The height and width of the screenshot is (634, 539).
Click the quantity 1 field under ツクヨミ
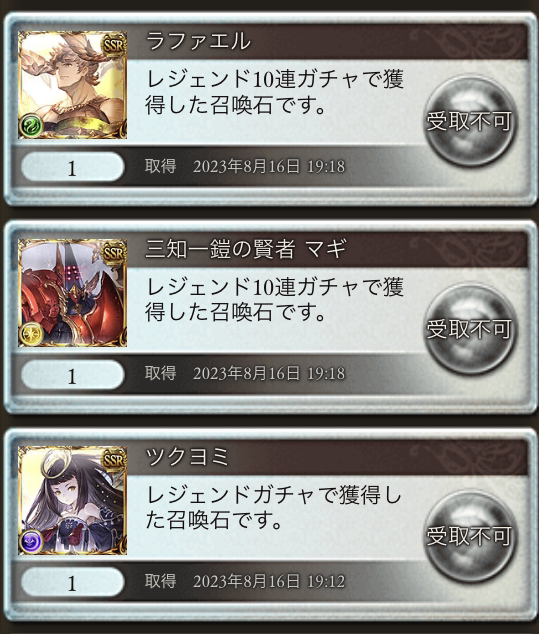pyautogui.click(x=73, y=582)
